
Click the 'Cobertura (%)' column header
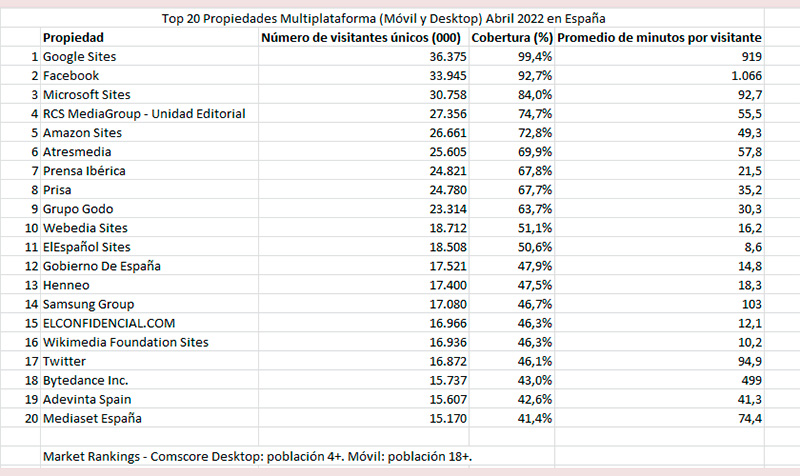[x=512, y=38]
